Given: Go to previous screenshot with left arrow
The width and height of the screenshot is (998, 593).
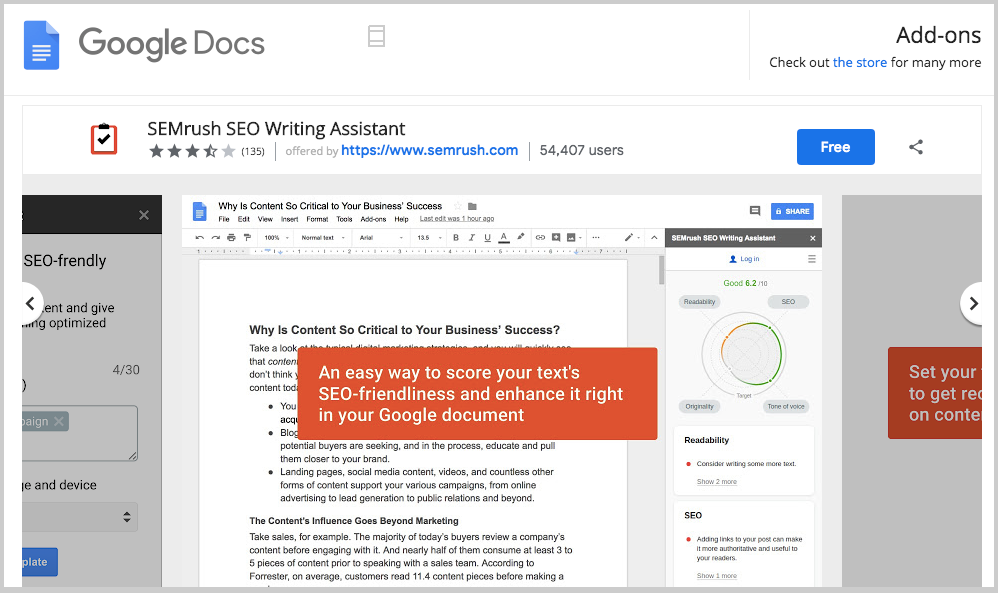Looking at the screenshot, I should click(x=30, y=303).
